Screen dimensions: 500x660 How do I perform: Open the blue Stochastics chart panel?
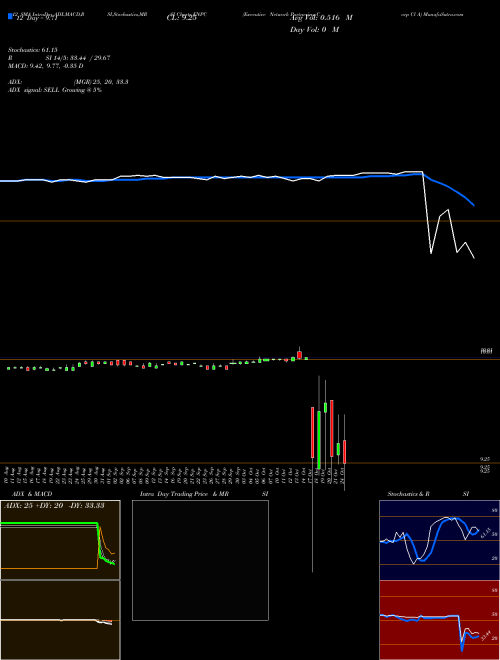click(x=439, y=540)
